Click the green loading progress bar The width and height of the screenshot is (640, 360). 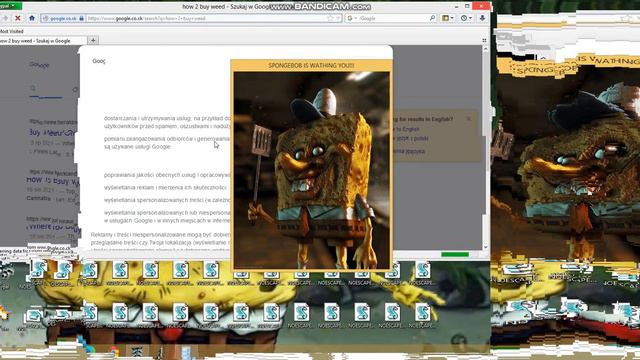click(455, 255)
